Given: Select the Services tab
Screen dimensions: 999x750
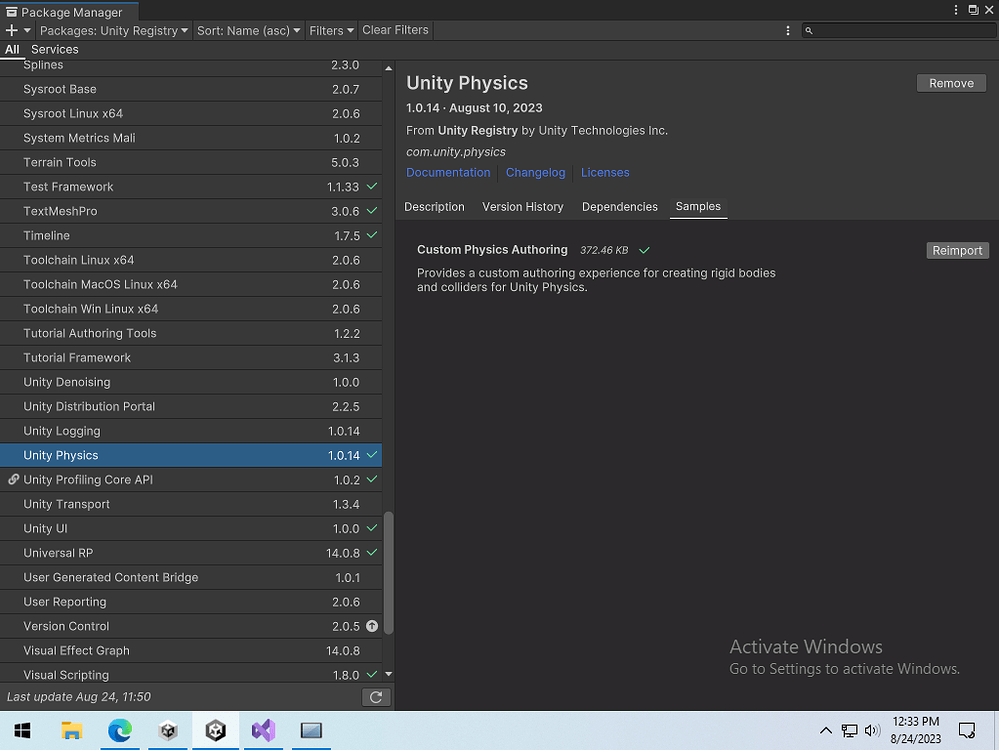Looking at the screenshot, I should (55, 50).
